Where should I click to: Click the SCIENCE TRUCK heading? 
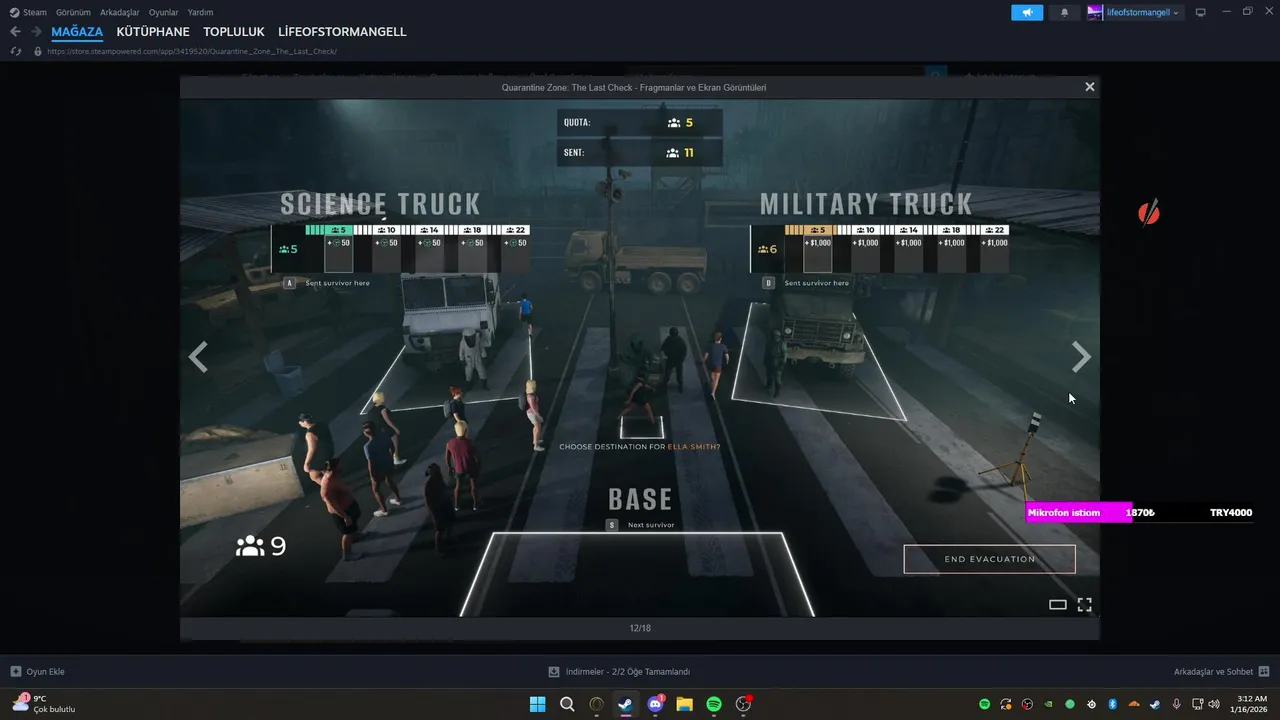pyautogui.click(x=381, y=204)
